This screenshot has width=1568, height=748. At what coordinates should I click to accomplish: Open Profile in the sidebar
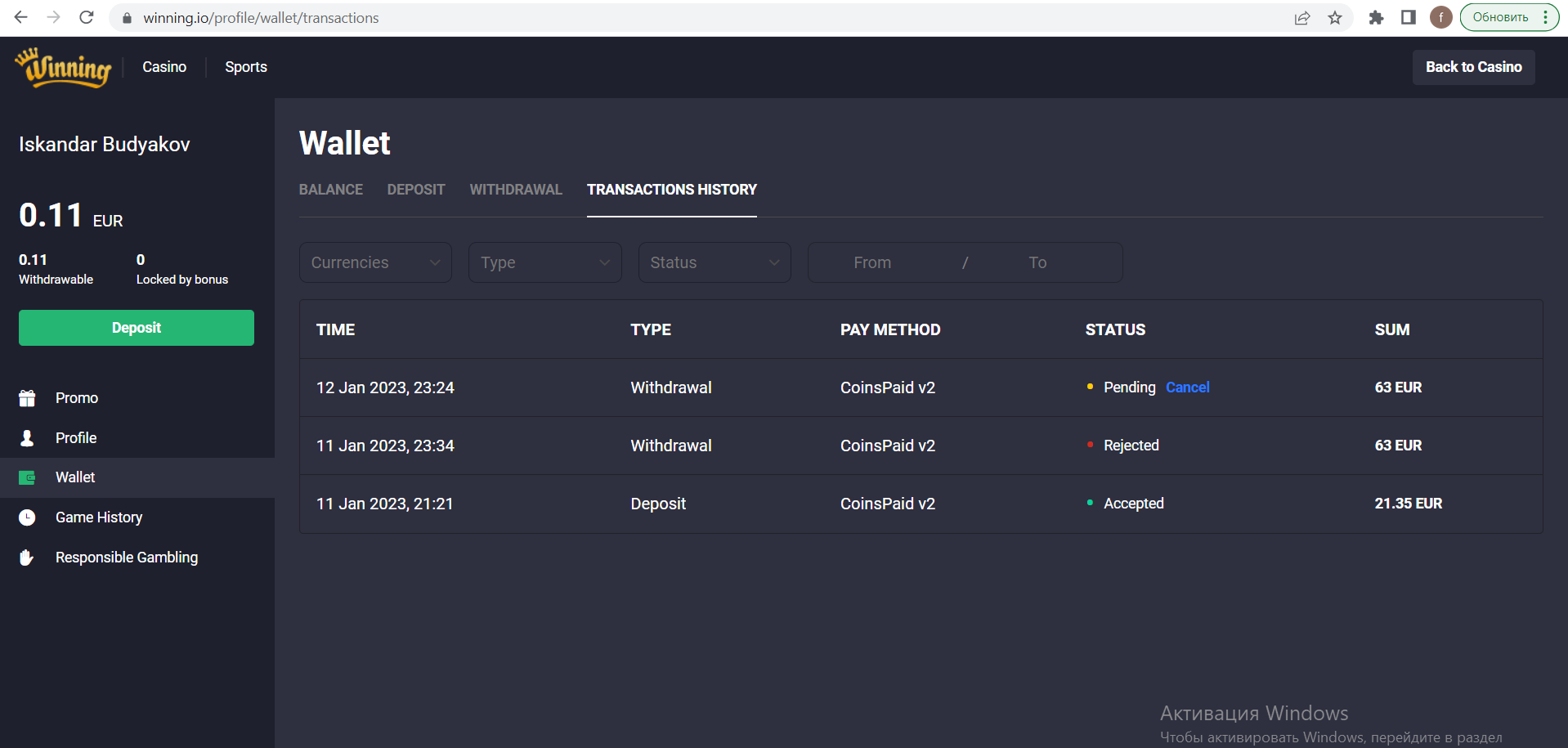pos(76,438)
